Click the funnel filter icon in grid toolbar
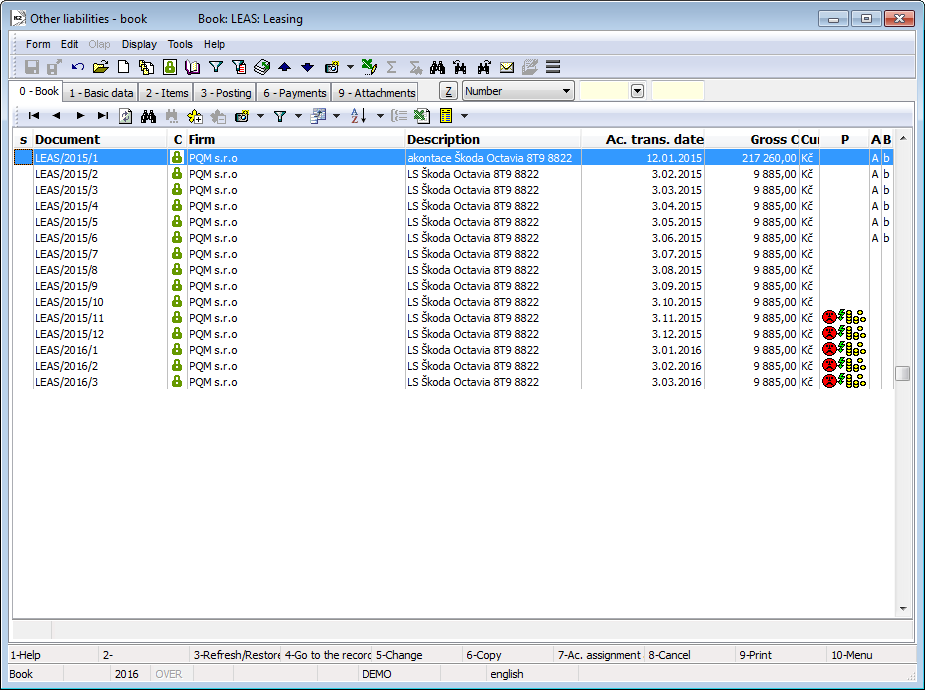The image size is (925, 690). (280, 116)
